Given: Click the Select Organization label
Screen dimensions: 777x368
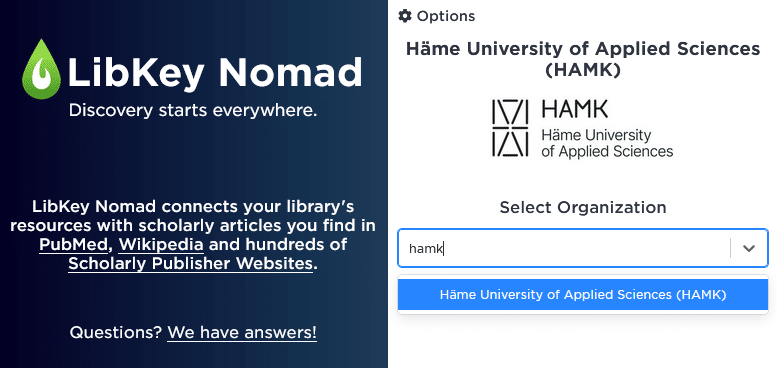Looking at the screenshot, I should [583, 207].
